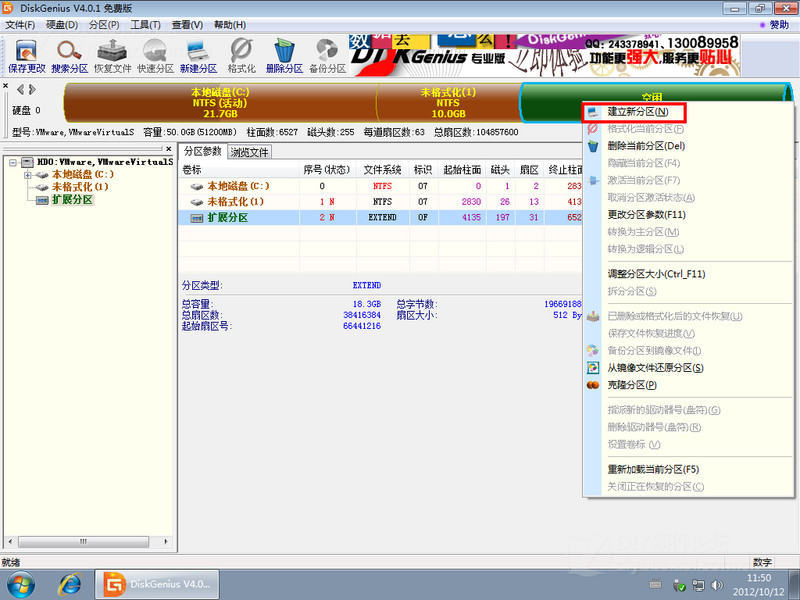This screenshot has width=800, height=600.
Task: Click tree panel scrollbar right arrow
Action: pyautogui.click(x=165, y=541)
